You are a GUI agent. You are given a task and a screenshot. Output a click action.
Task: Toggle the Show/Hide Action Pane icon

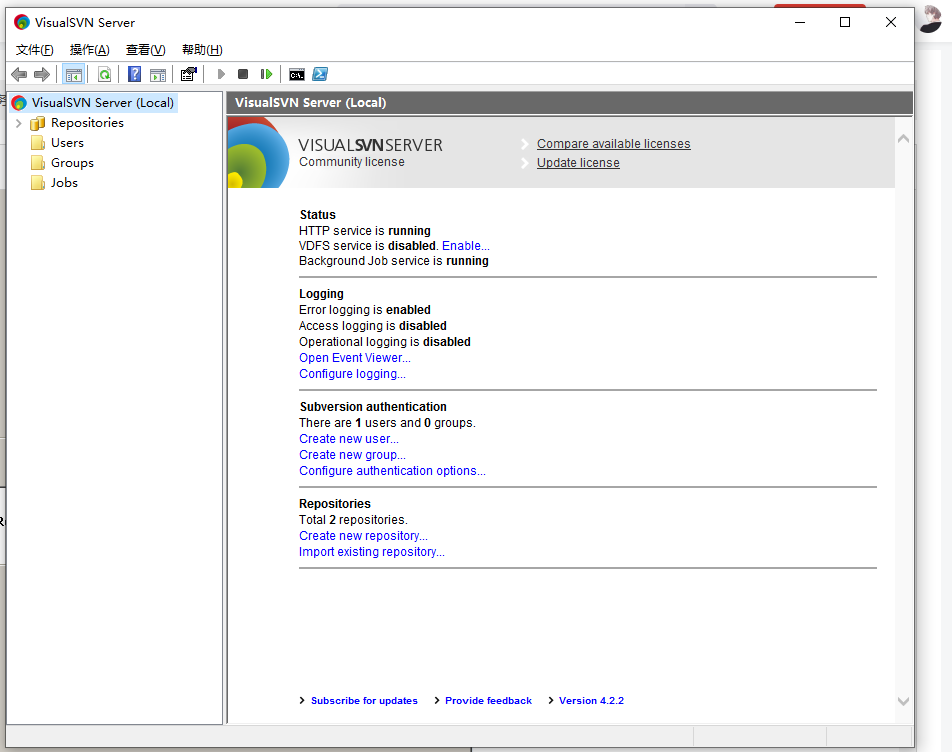(158, 75)
